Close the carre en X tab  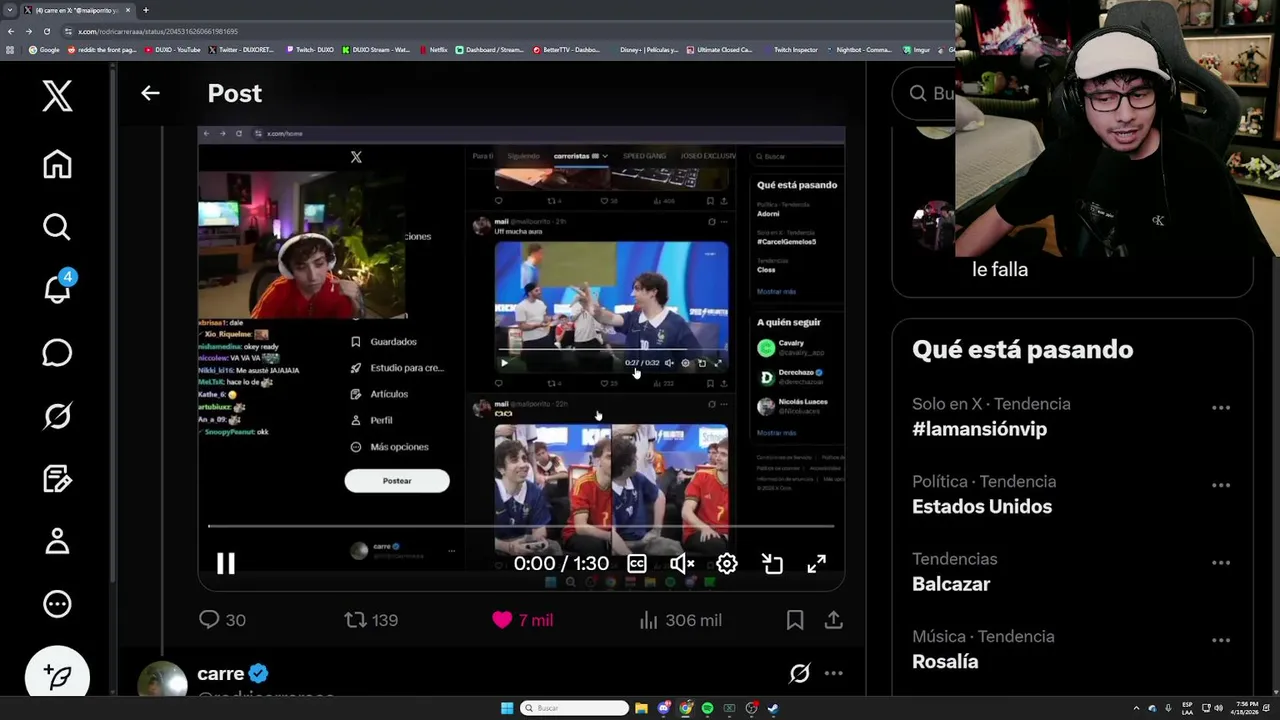[128, 10]
